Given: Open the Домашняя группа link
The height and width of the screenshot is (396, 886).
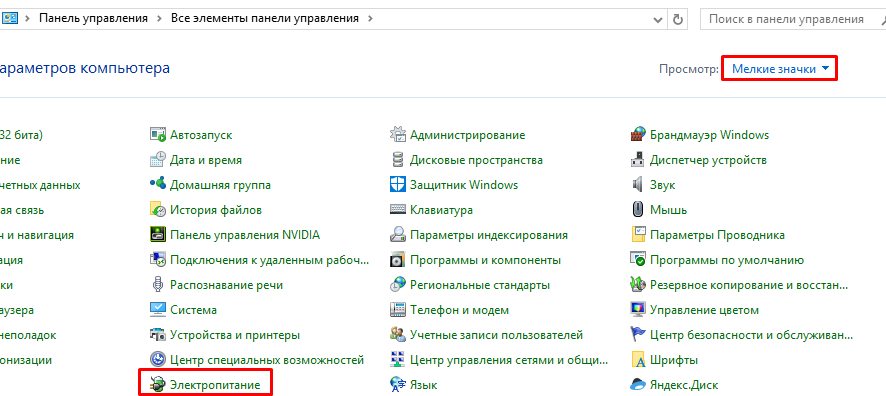Looking at the screenshot, I should pyautogui.click(x=220, y=185).
